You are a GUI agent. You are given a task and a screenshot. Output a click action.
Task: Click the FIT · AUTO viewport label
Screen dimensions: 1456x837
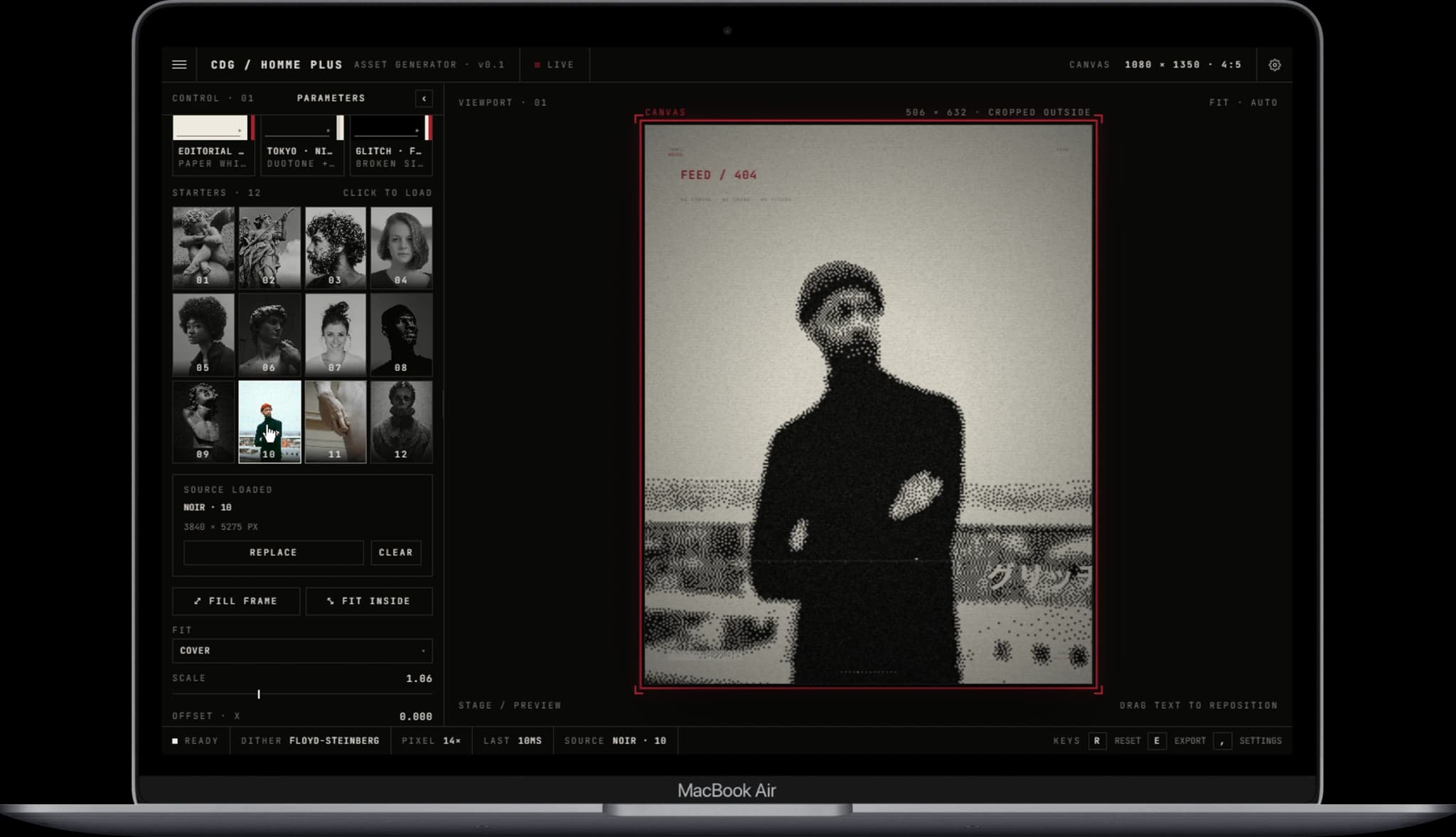tap(1243, 102)
